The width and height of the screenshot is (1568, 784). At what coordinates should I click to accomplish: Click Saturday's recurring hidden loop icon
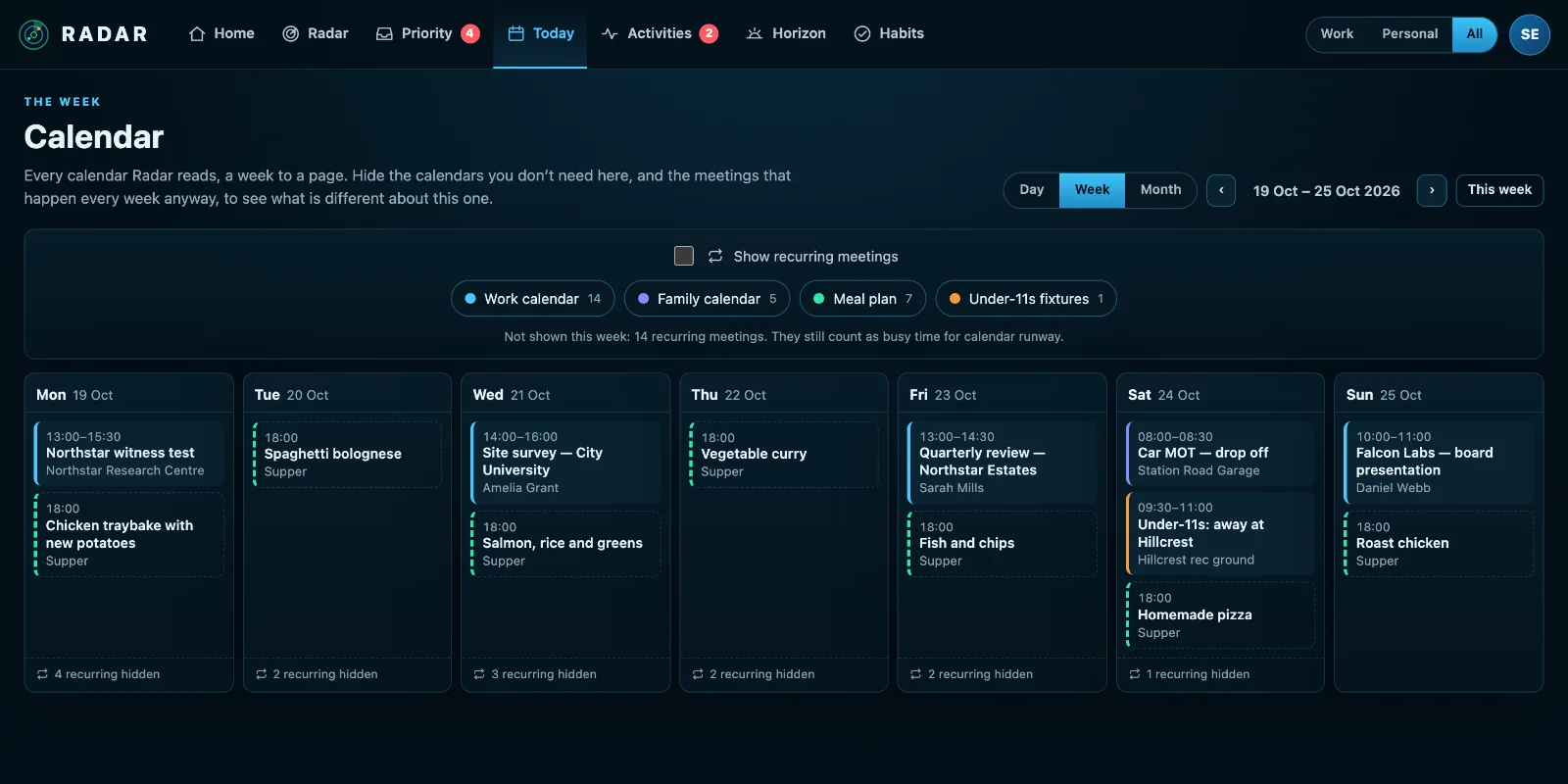(1135, 674)
